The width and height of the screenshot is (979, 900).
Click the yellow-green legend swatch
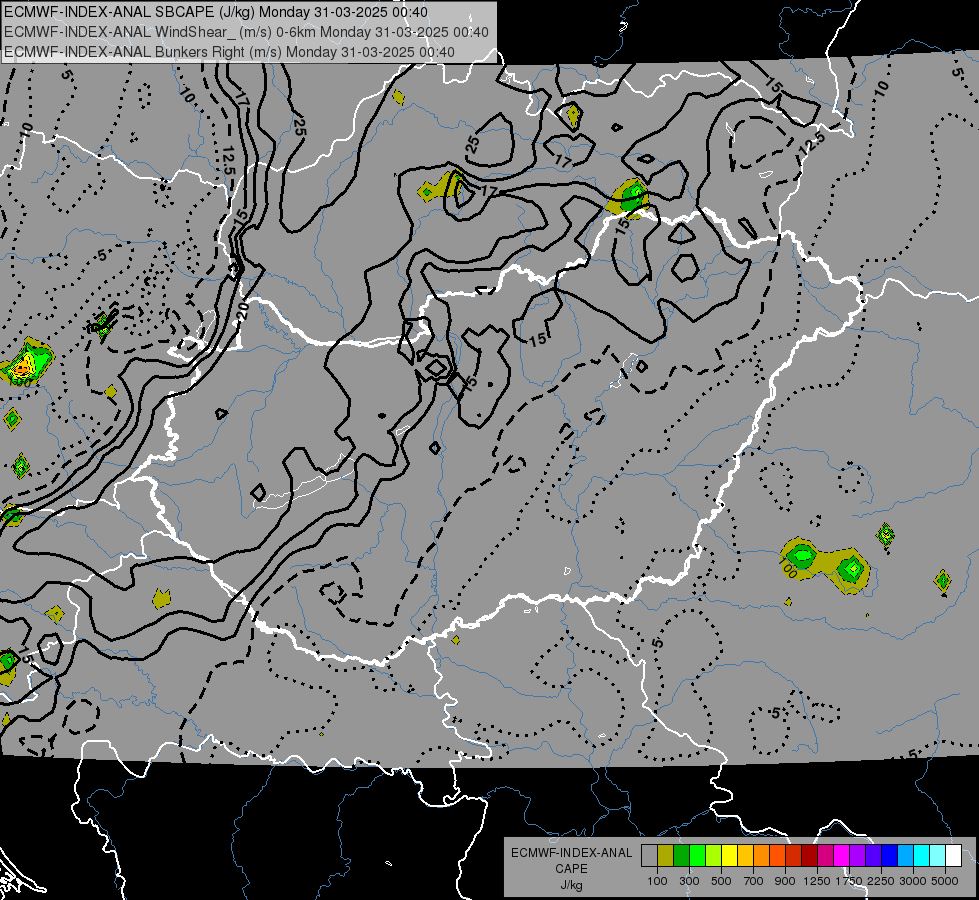(x=713, y=856)
